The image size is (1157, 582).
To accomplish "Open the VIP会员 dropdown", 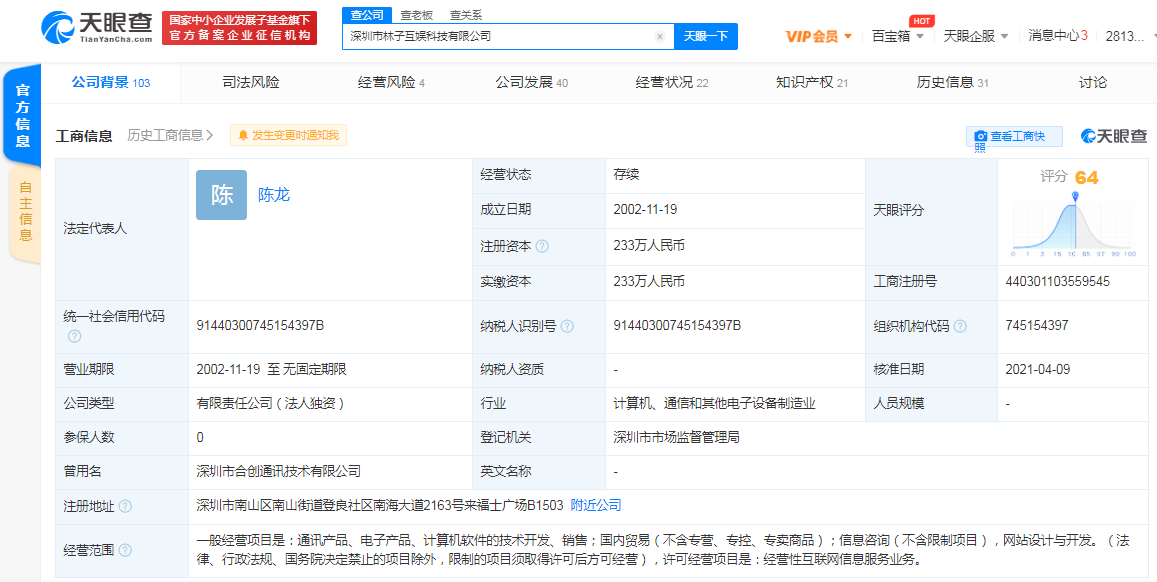I will point(818,36).
